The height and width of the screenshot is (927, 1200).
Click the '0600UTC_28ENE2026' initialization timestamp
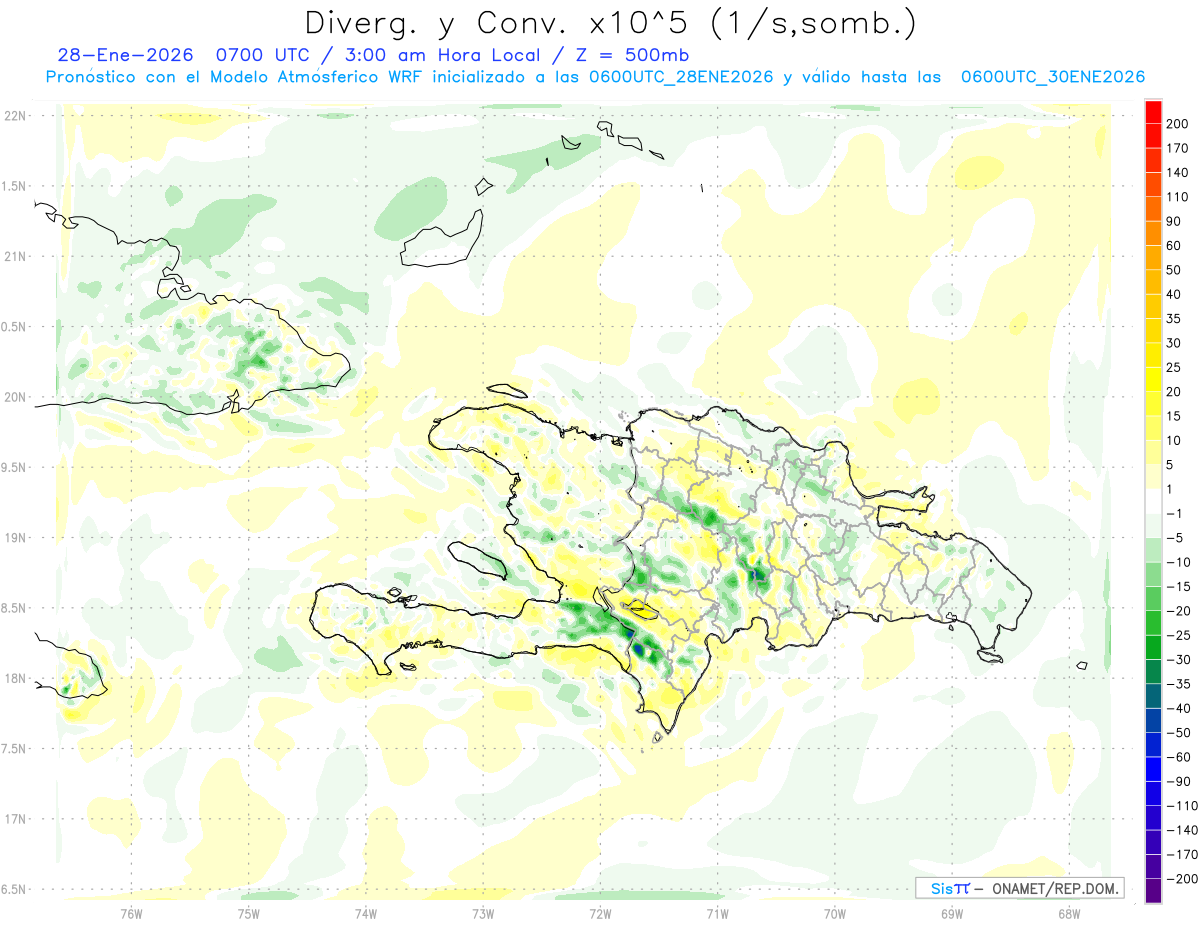click(680, 77)
